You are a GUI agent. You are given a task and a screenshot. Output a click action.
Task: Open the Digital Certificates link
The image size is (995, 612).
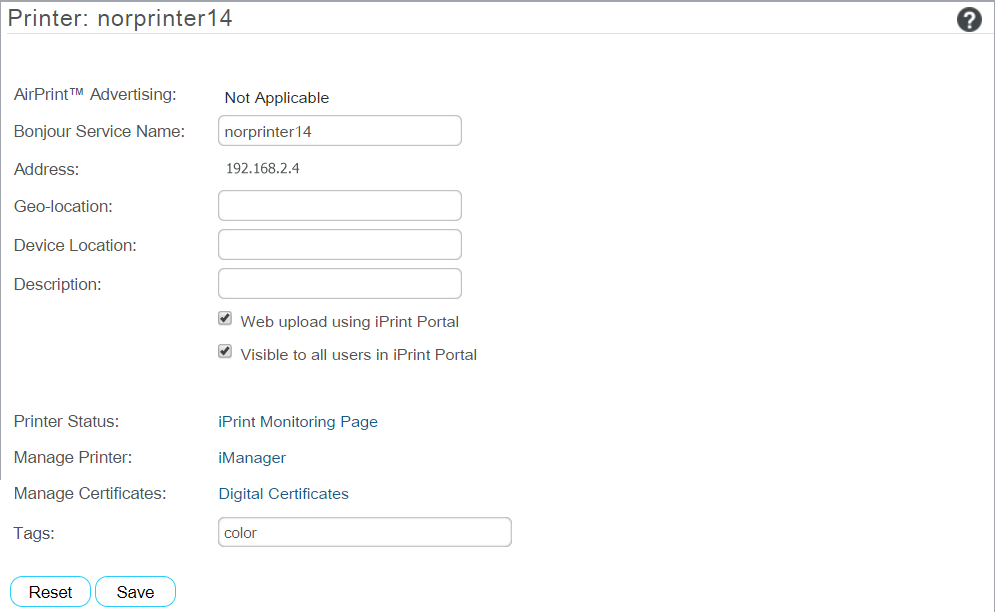pyautogui.click(x=284, y=494)
